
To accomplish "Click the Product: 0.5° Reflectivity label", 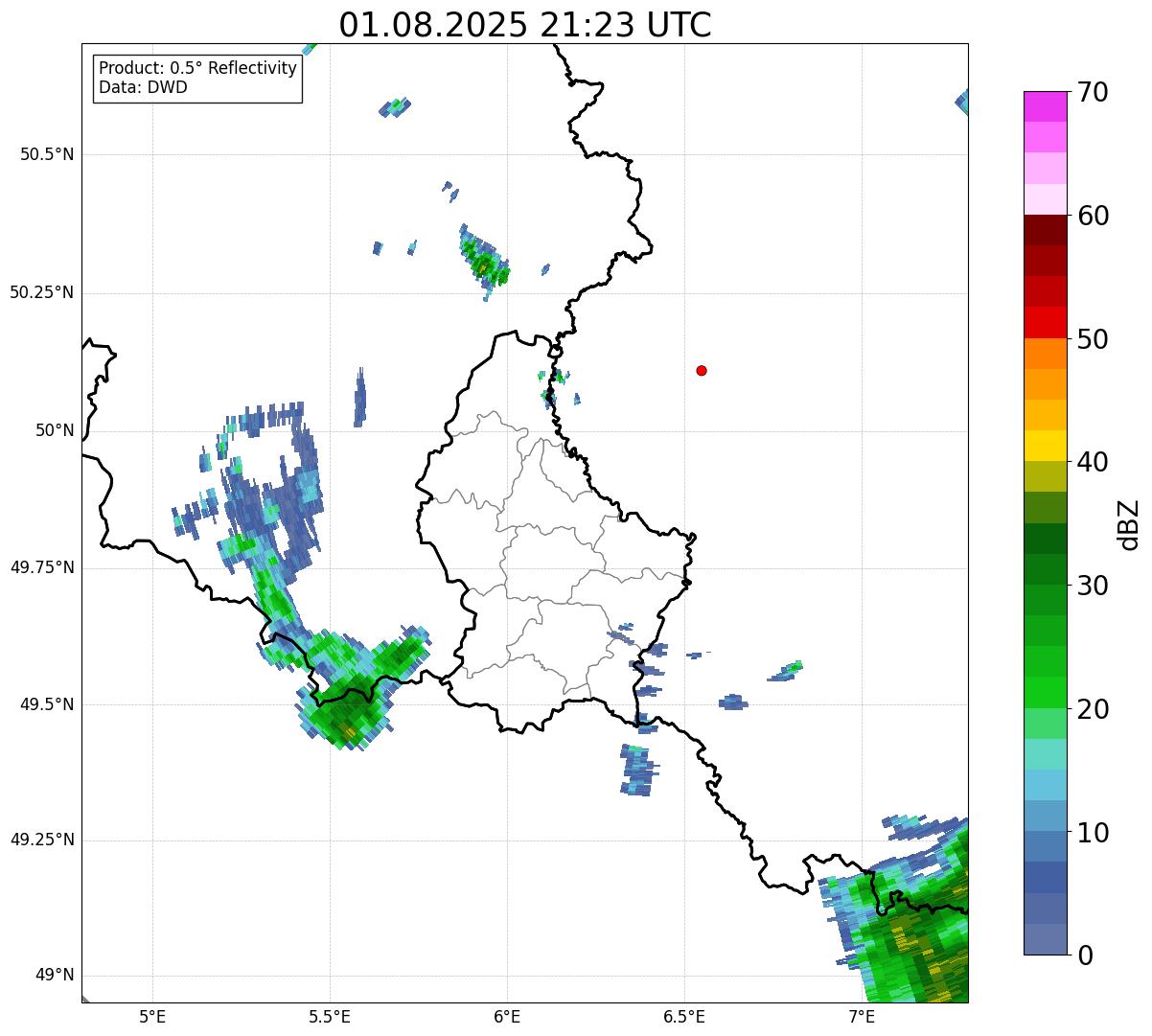I will (x=197, y=68).
